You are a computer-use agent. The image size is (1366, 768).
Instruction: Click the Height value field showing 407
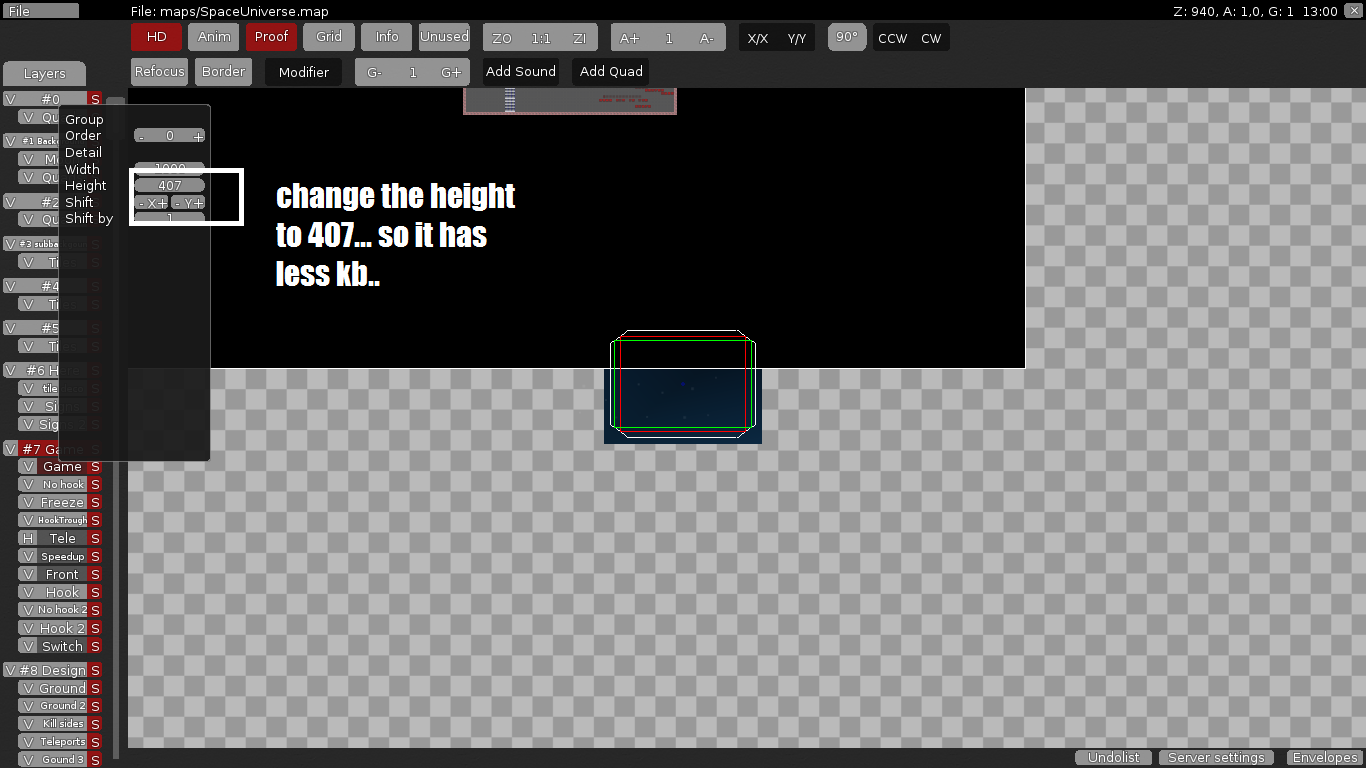point(170,185)
